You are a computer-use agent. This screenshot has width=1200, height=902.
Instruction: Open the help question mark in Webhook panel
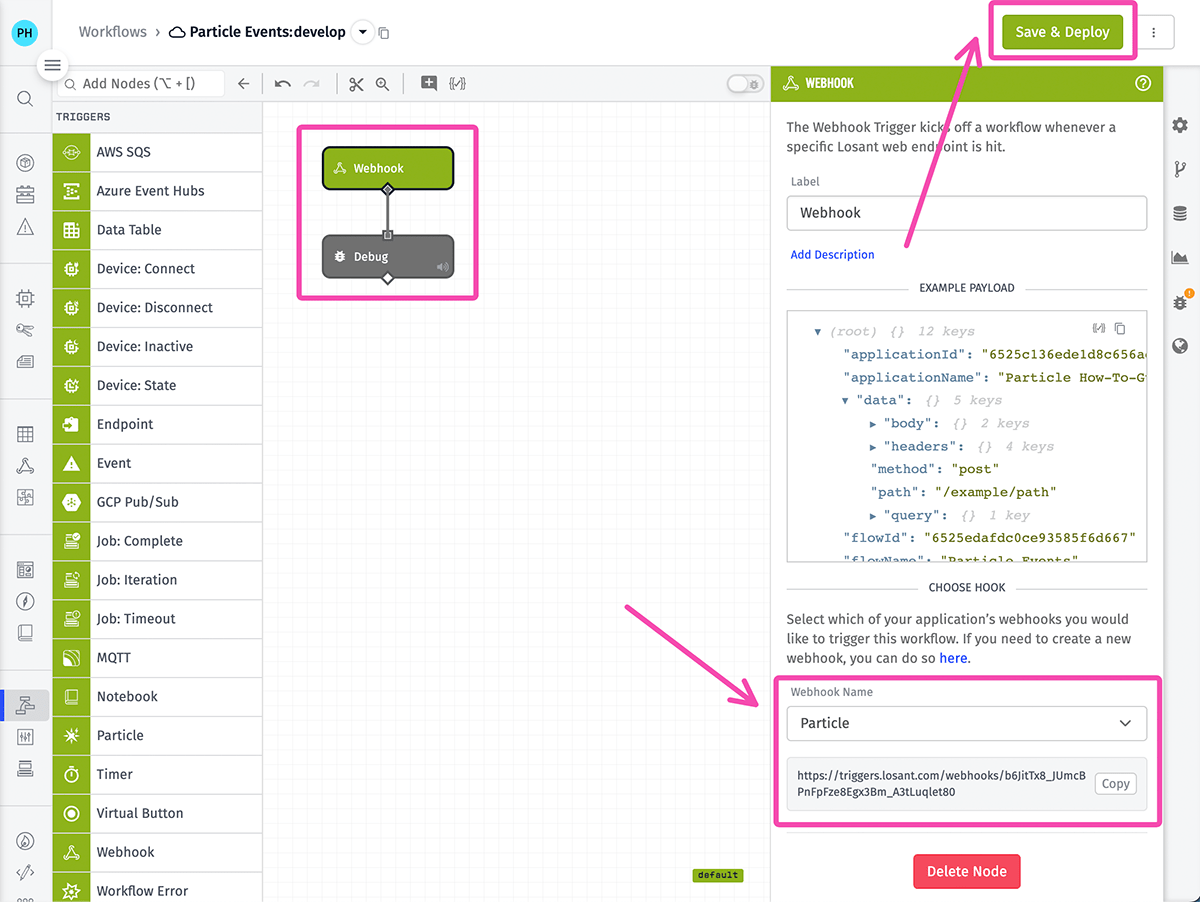pos(1143,84)
